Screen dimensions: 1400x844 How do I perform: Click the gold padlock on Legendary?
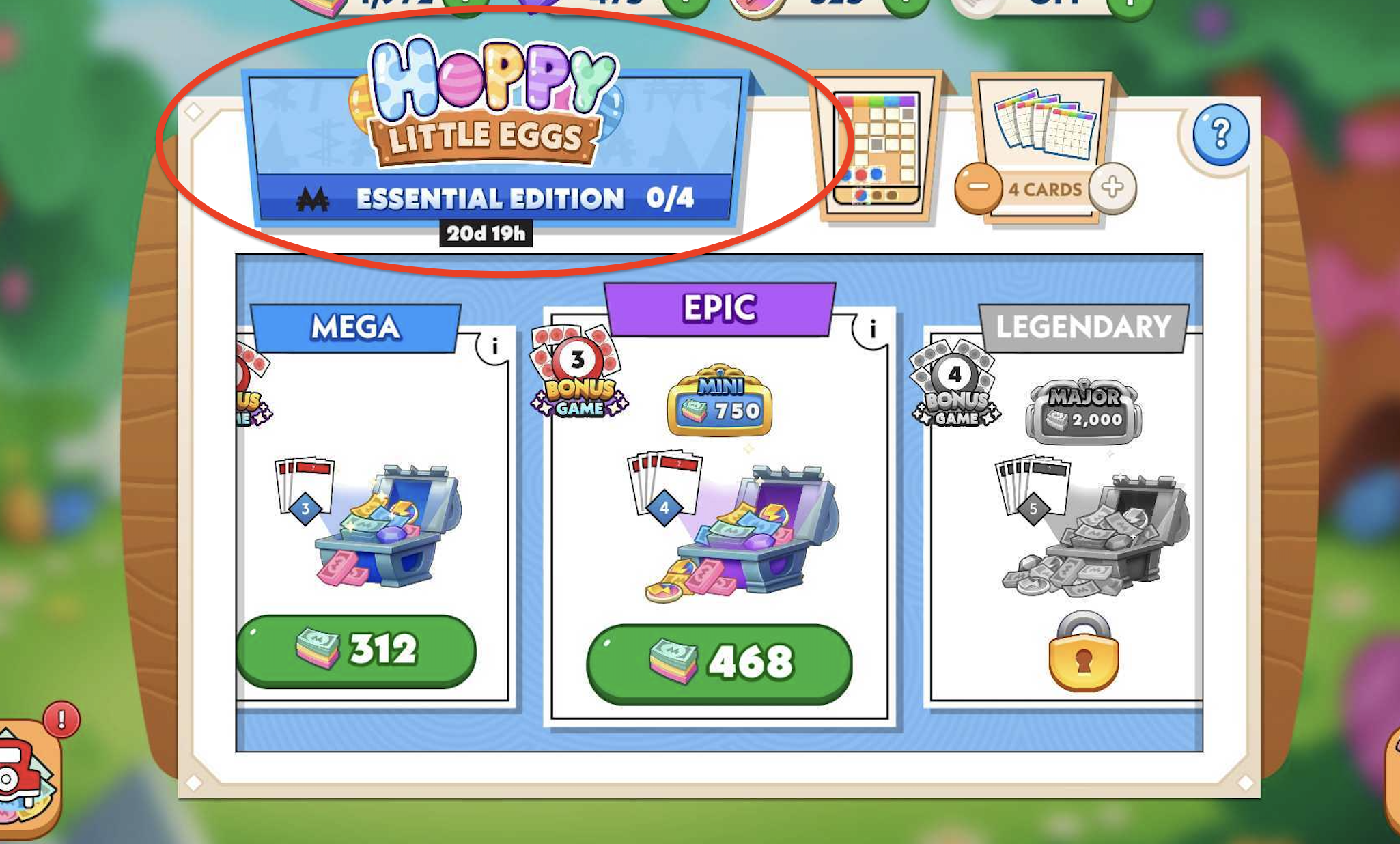pos(1084,652)
